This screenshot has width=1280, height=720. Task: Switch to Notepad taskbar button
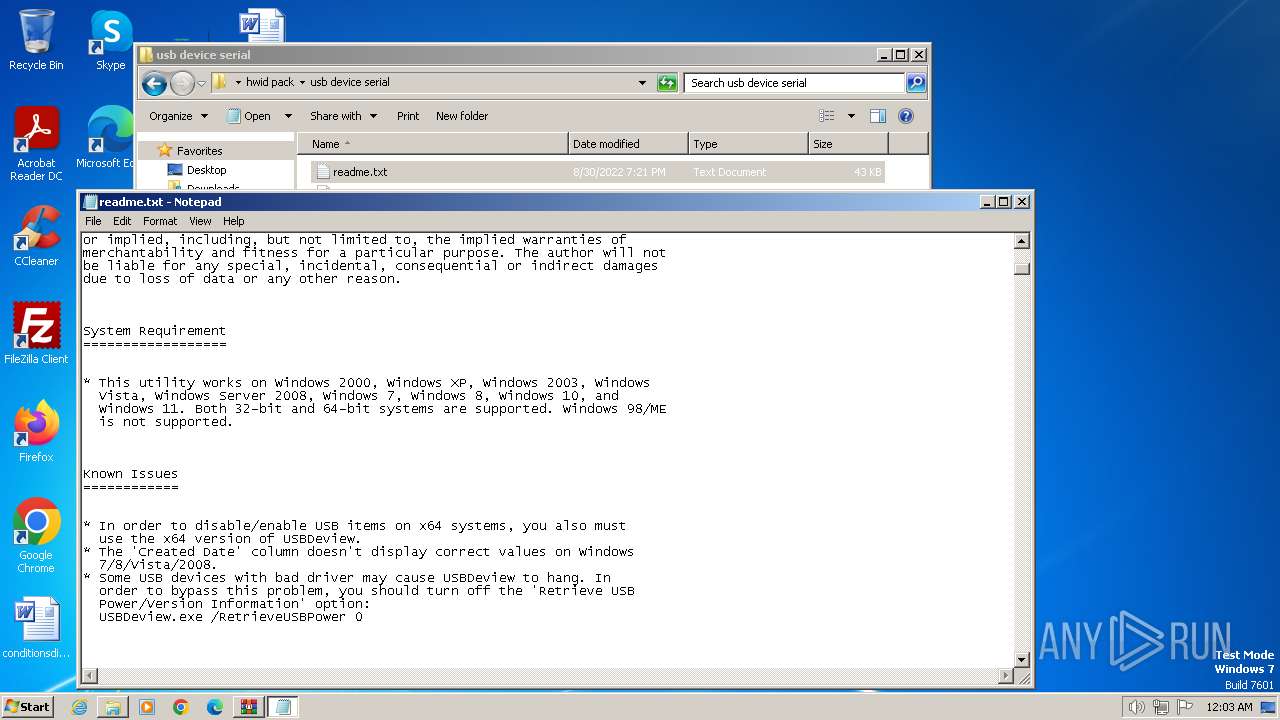coord(282,707)
